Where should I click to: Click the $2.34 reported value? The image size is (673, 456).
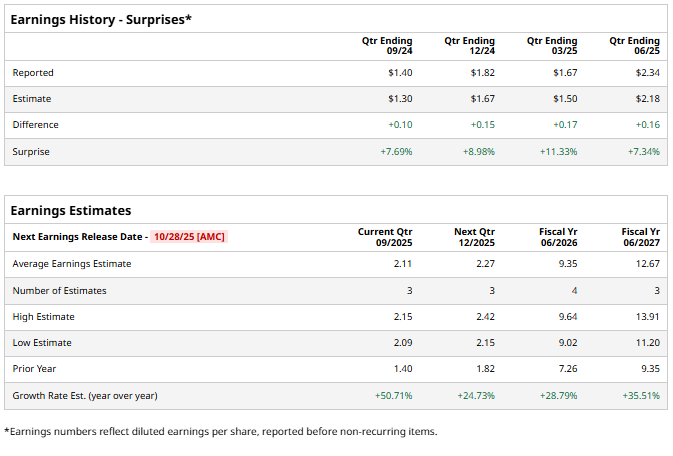(647, 73)
